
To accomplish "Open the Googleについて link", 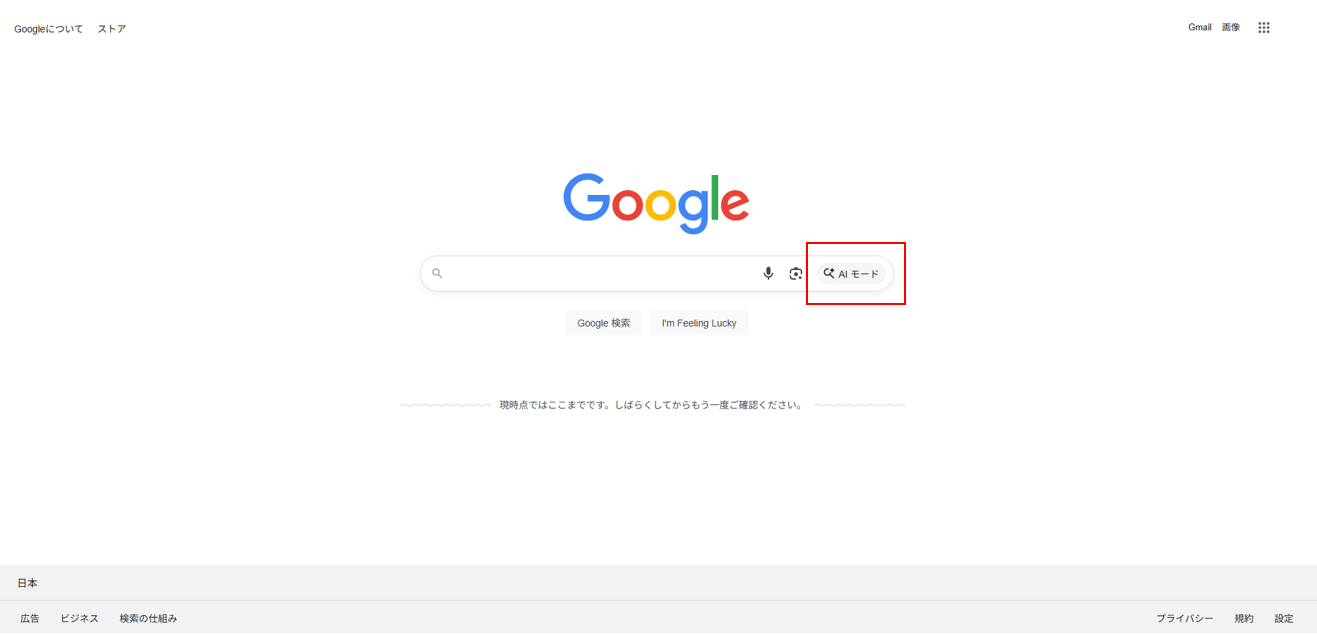I will [49, 29].
